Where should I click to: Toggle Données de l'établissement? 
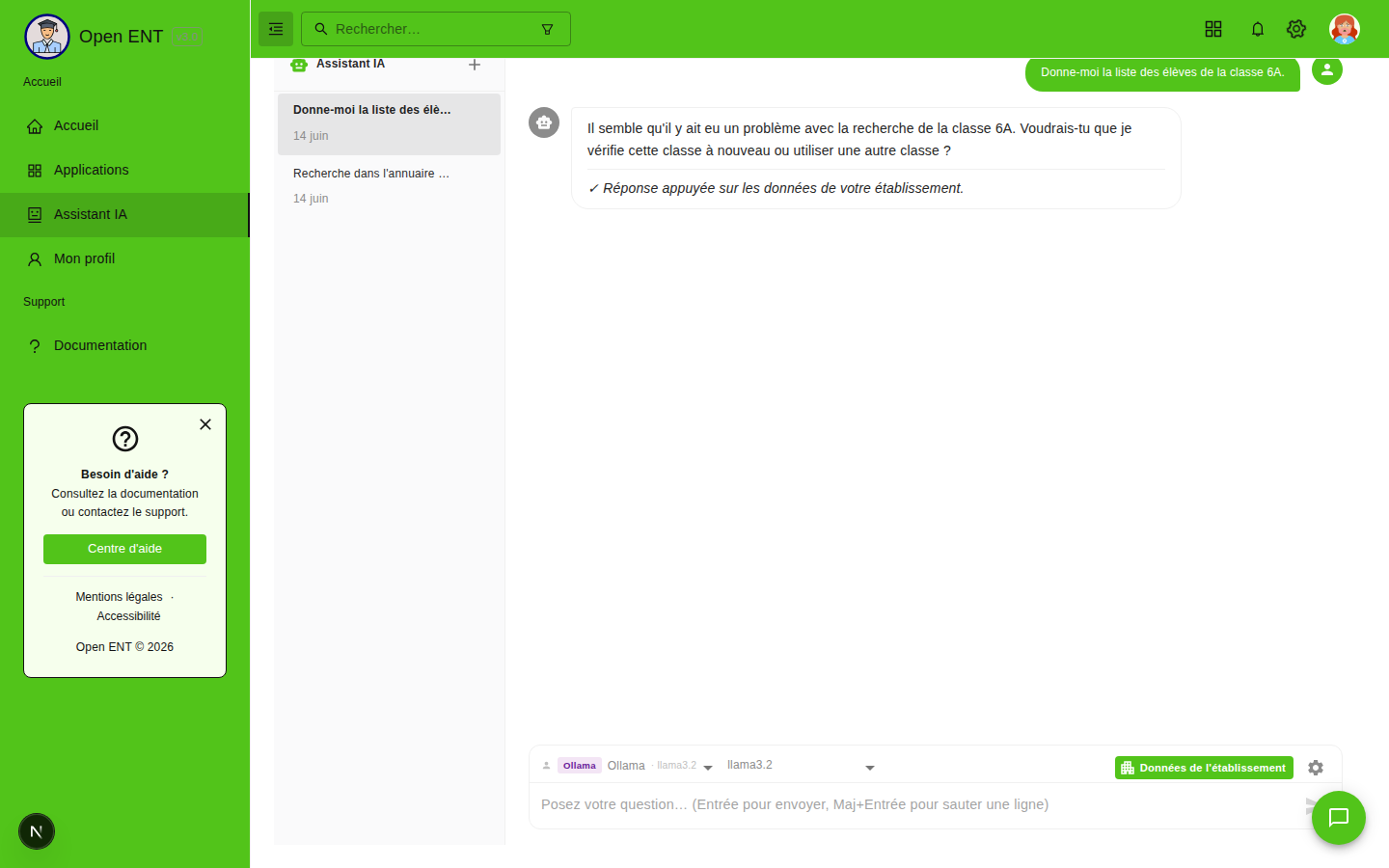tap(1204, 768)
